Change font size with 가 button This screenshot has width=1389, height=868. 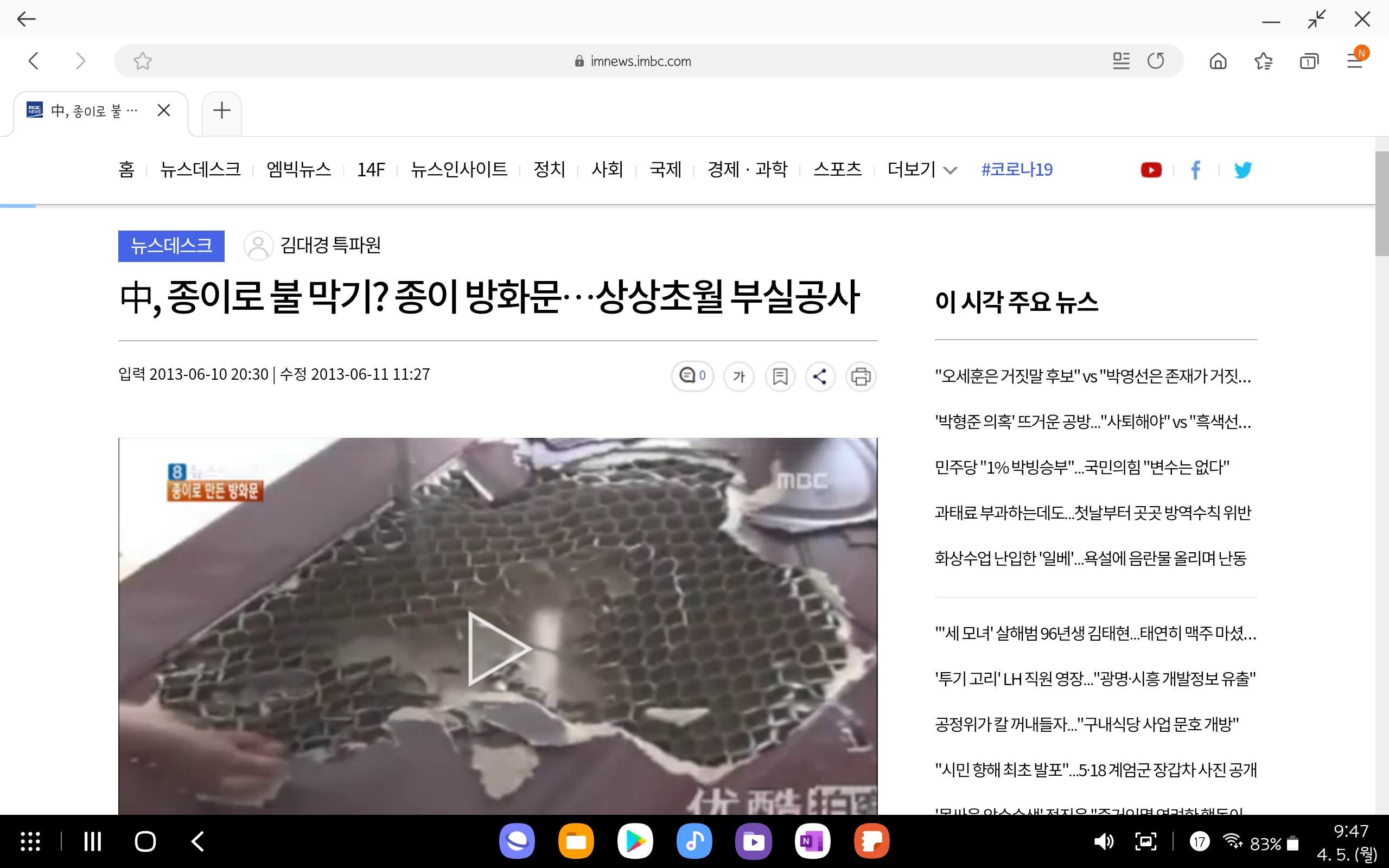click(738, 376)
